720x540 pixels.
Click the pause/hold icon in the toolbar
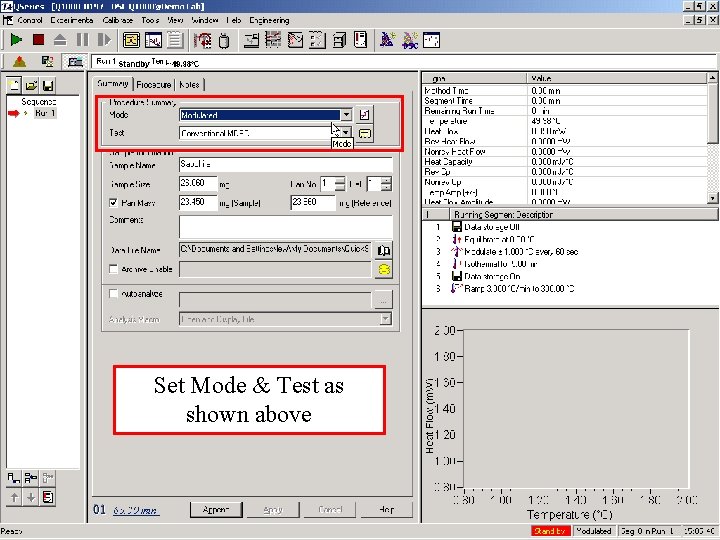[x=83, y=40]
